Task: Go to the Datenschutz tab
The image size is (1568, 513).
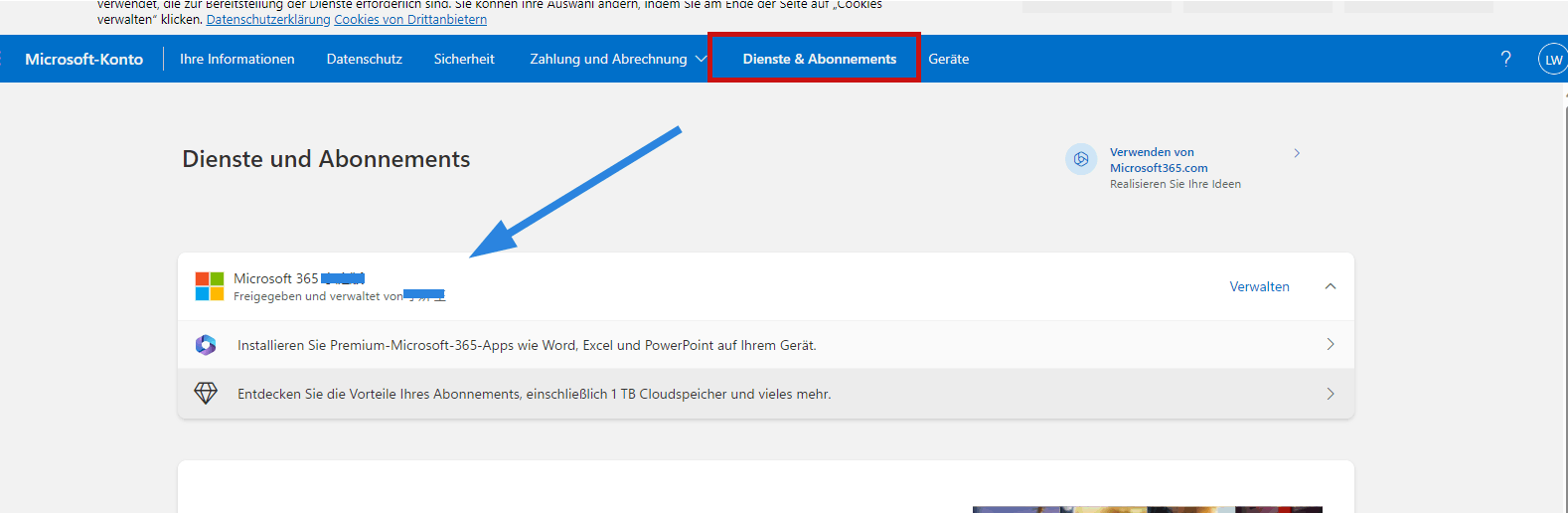Action: pyautogui.click(x=364, y=59)
